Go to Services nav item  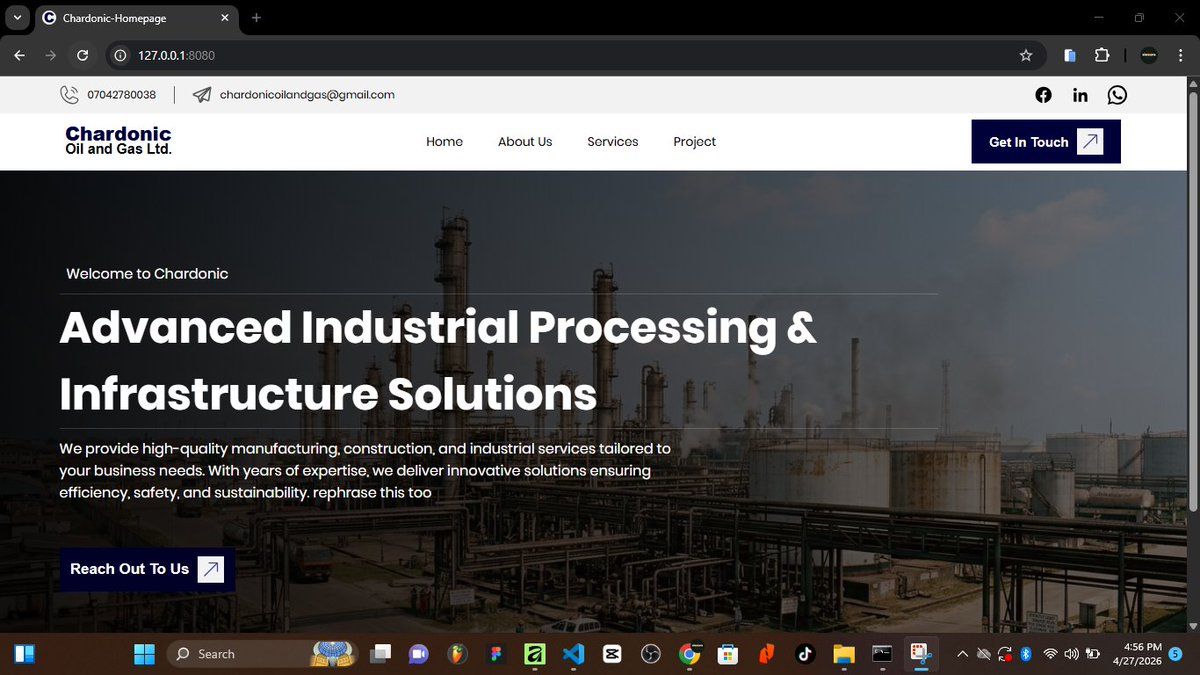[612, 142]
